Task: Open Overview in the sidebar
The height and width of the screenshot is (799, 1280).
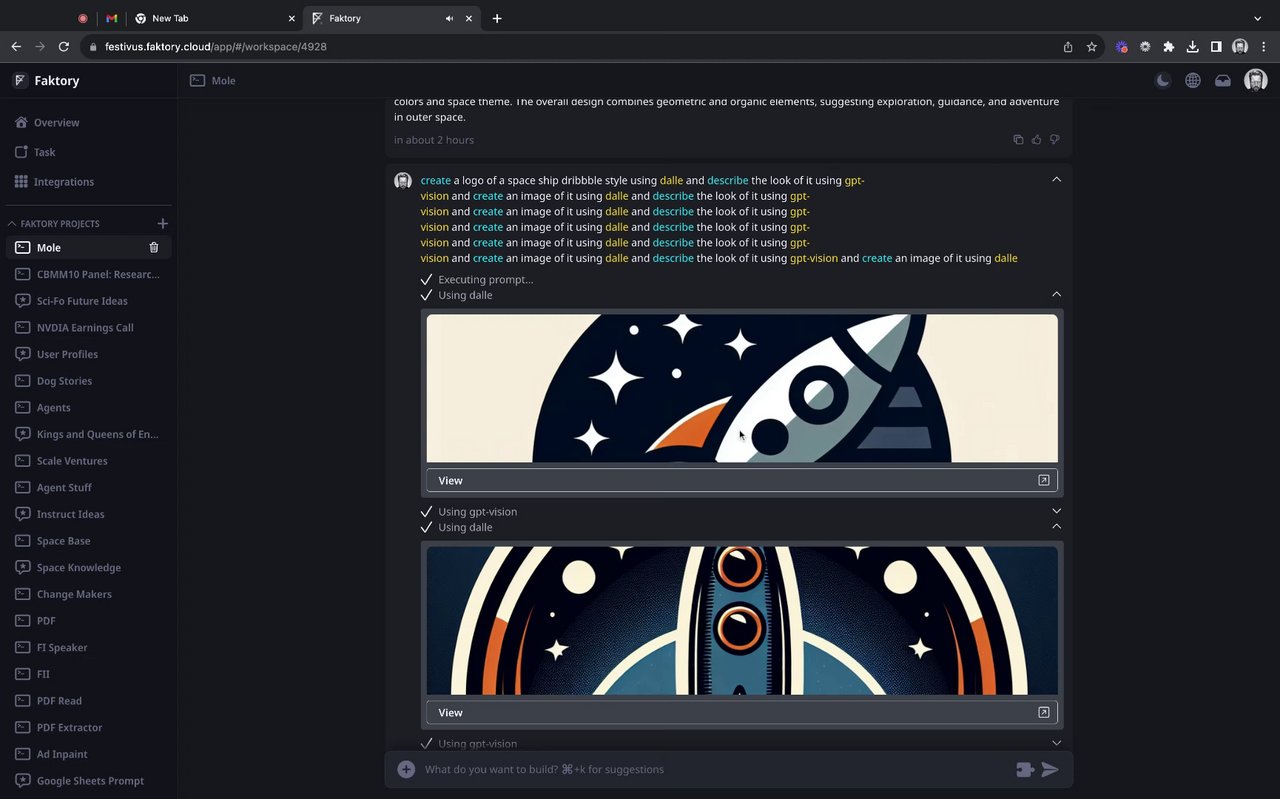Action: [x=88, y=123]
